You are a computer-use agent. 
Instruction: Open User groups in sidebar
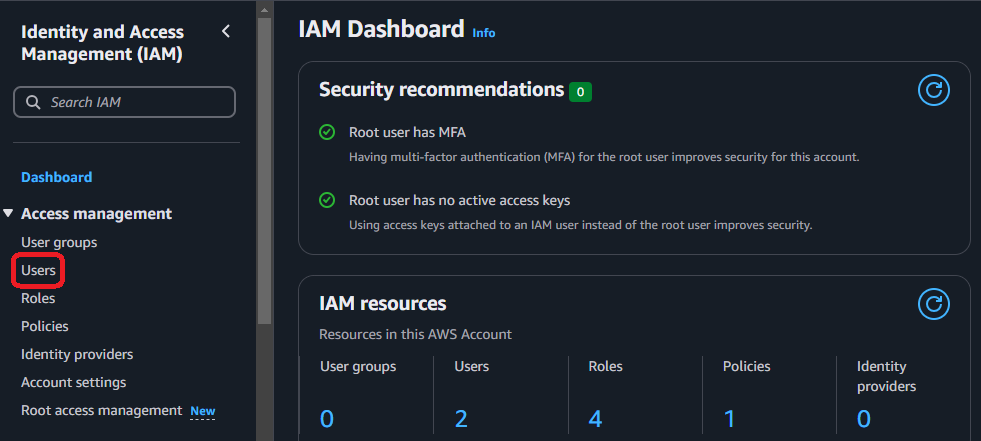coord(59,242)
